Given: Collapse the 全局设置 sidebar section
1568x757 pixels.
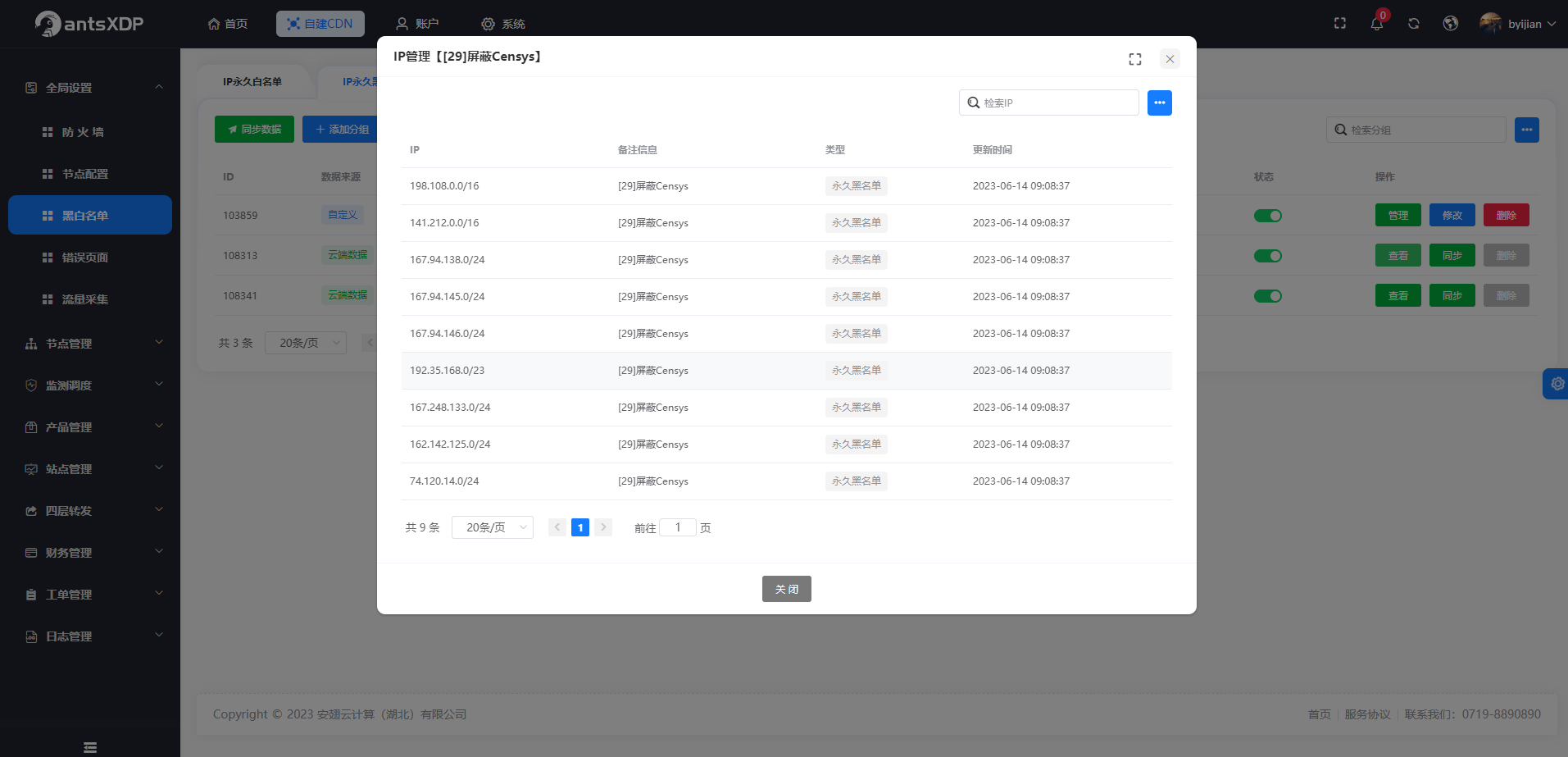Looking at the screenshot, I should pyautogui.click(x=90, y=88).
